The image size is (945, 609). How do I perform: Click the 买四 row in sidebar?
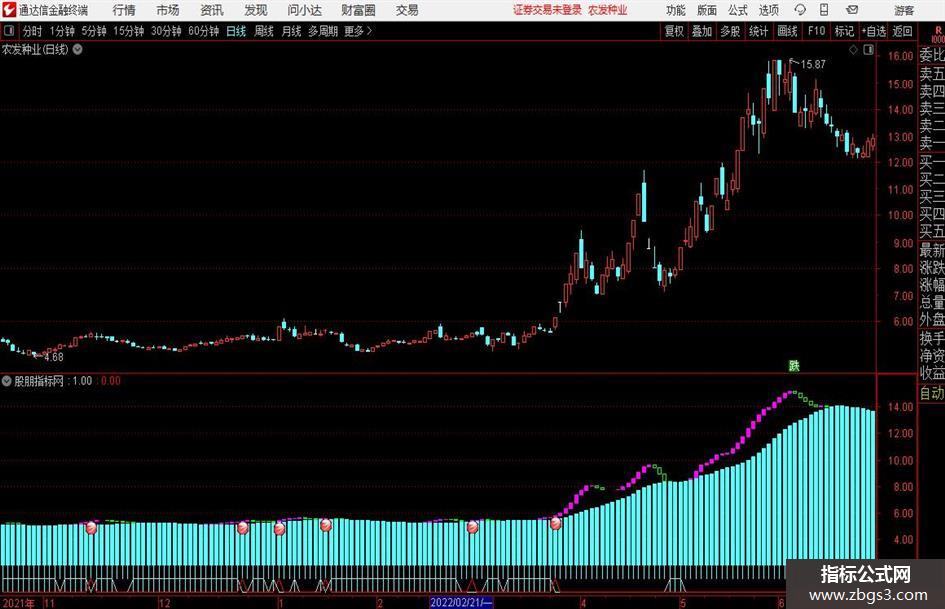pos(931,214)
